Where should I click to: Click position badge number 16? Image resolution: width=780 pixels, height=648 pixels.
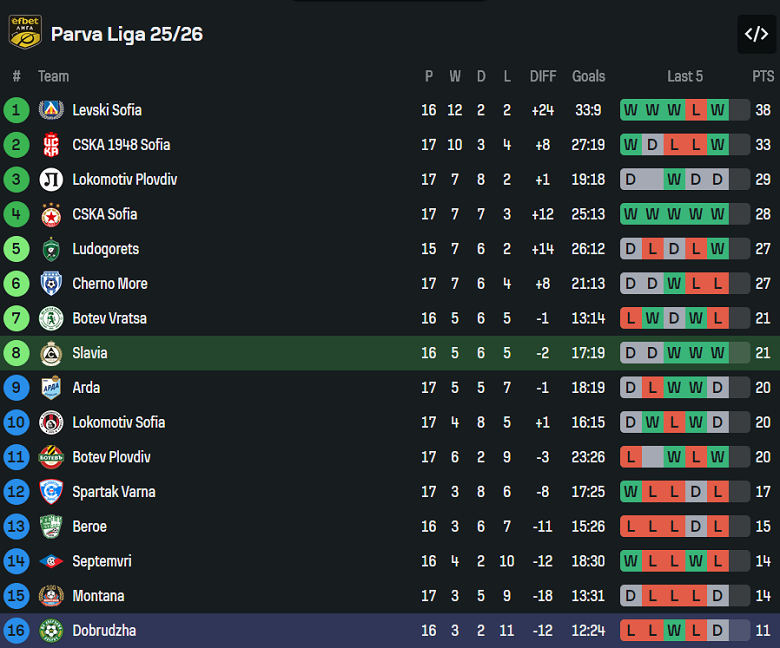point(17,631)
